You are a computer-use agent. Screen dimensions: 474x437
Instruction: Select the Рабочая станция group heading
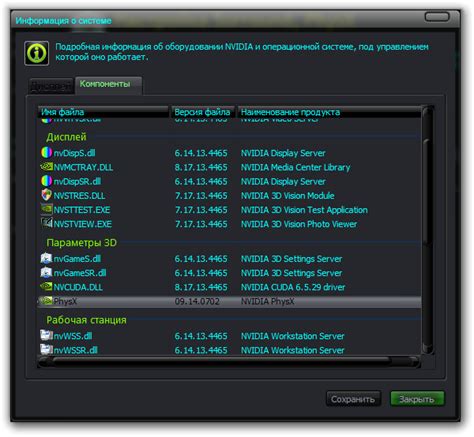tap(86, 320)
